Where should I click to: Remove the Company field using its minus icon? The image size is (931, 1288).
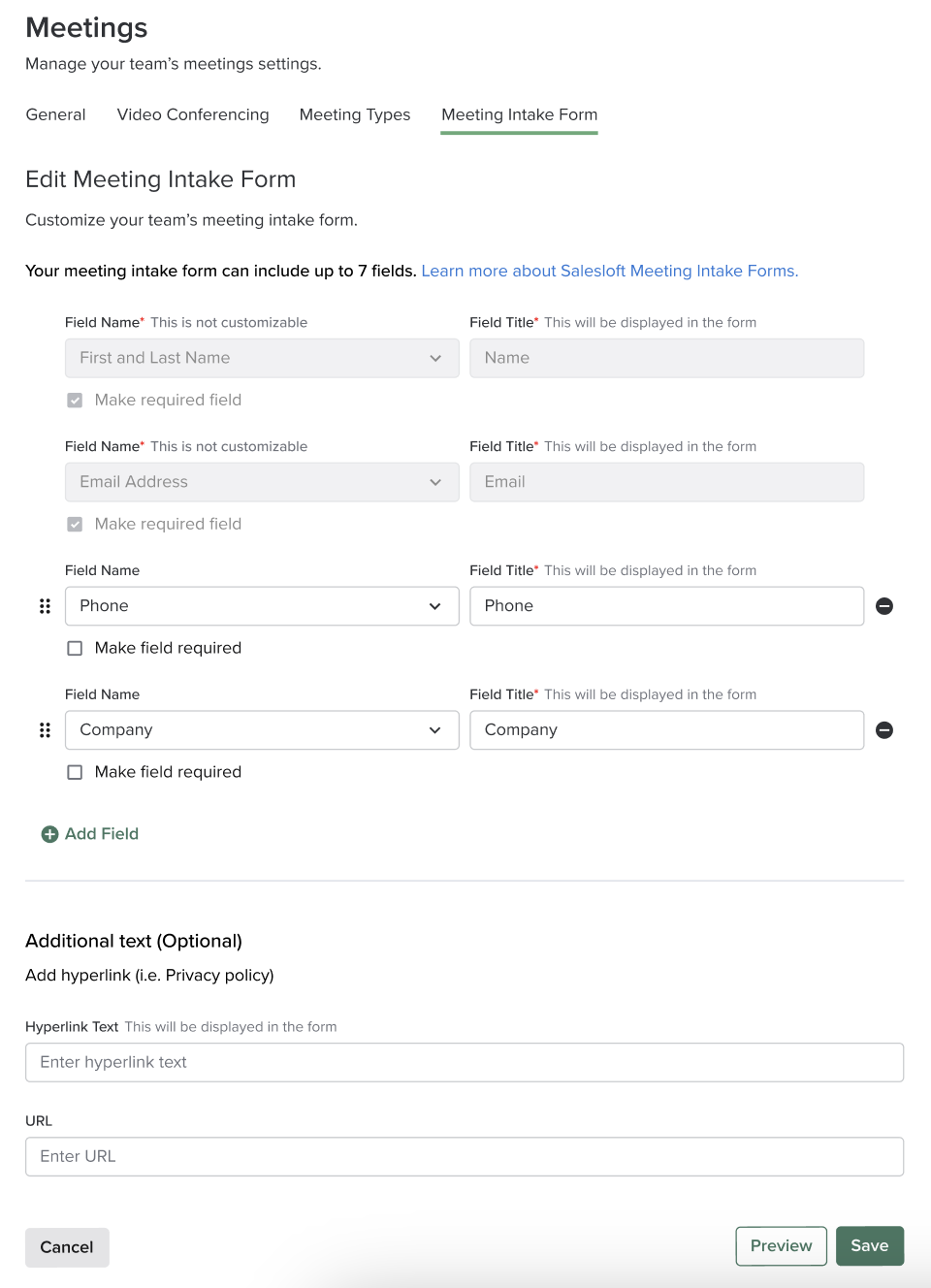(x=884, y=730)
